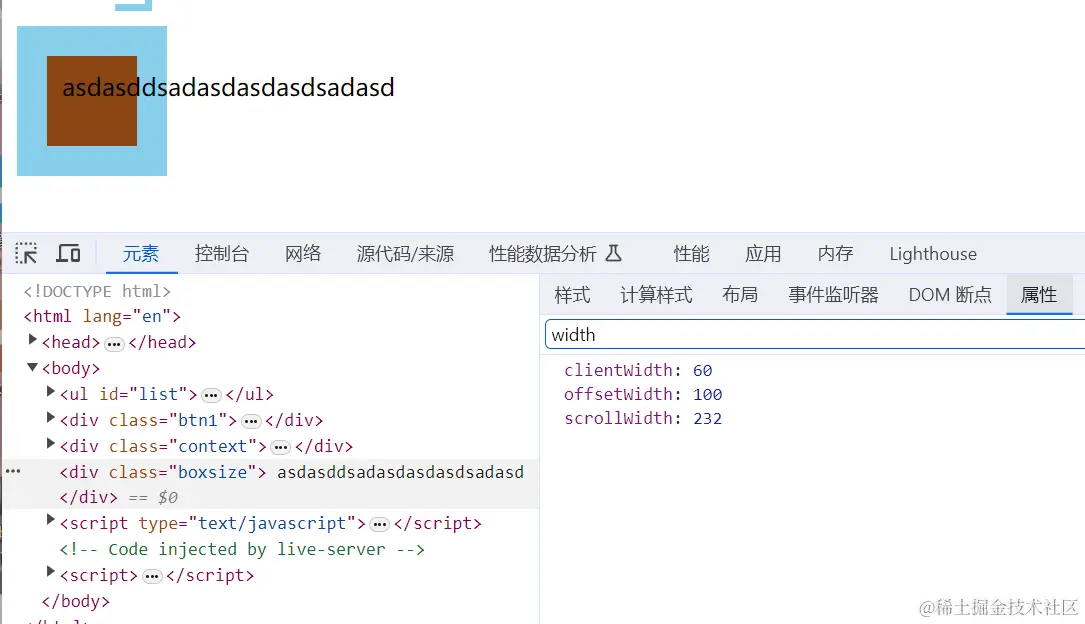Expand the ul id="list" arrow
The width and height of the screenshot is (1085, 624).
50,392
